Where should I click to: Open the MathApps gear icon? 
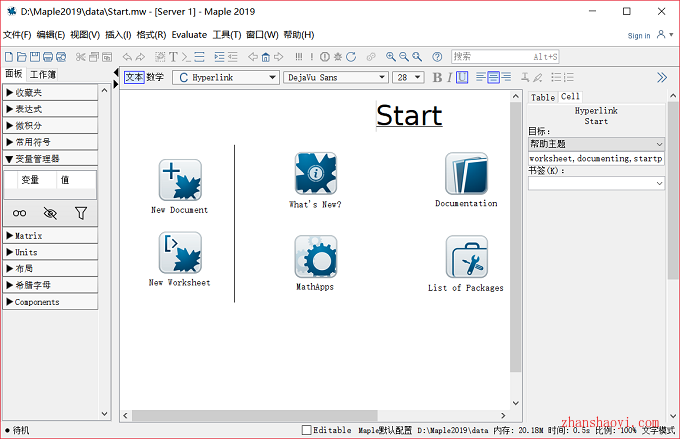(x=316, y=256)
